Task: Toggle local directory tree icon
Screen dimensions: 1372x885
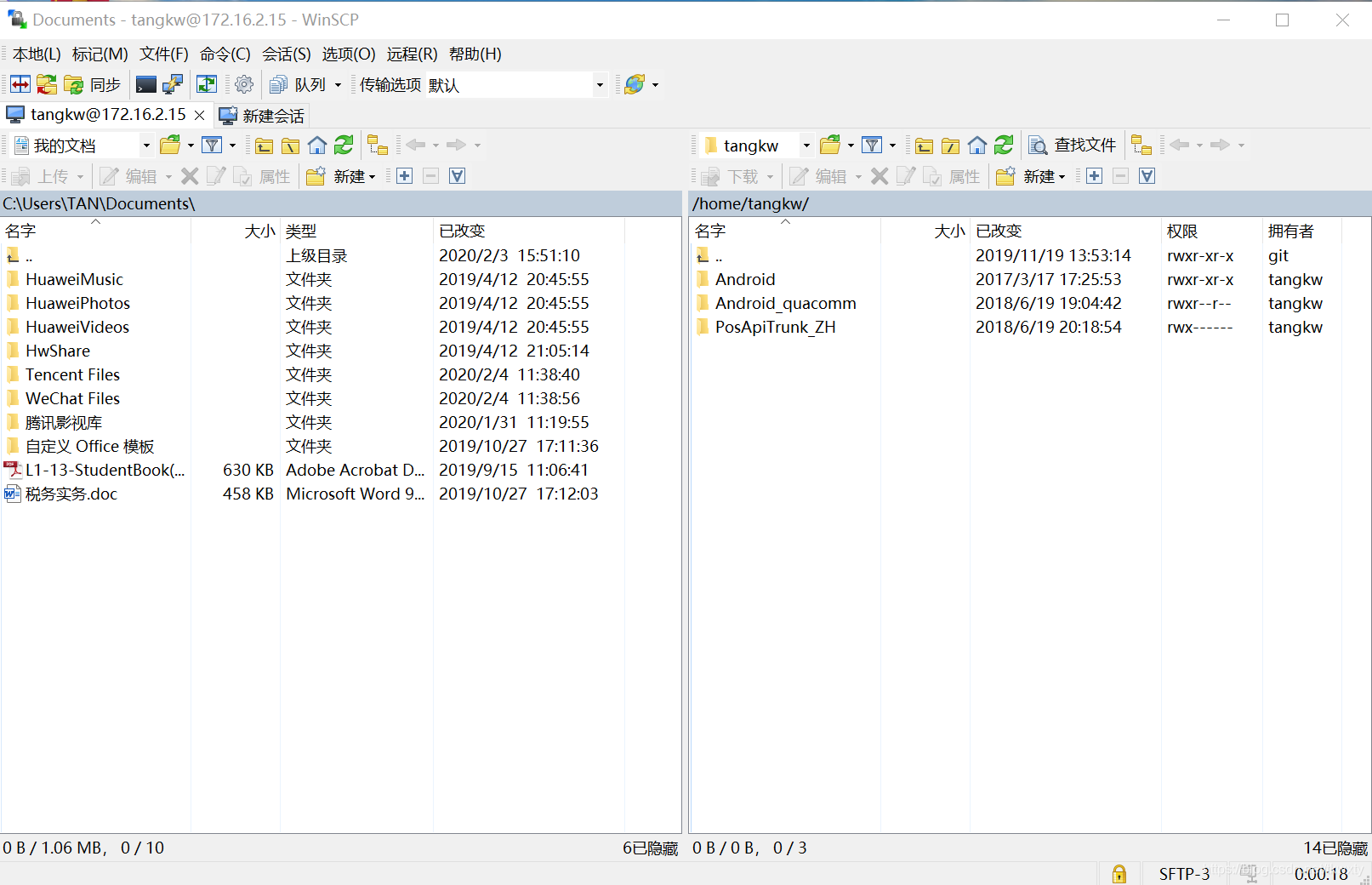Action: (x=378, y=146)
